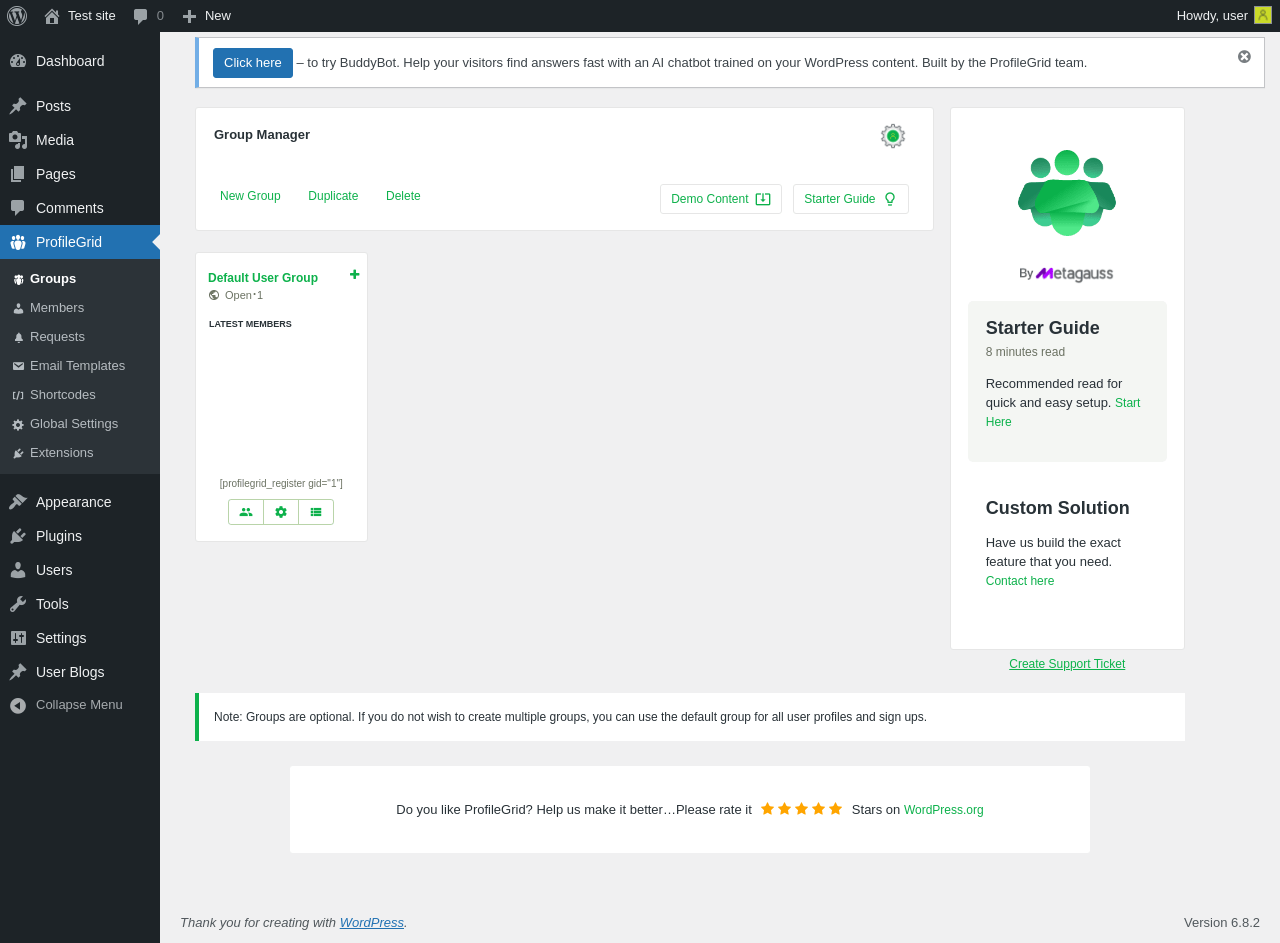Image resolution: width=1280 pixels, height=943 pixels.
Task: Click the Start Here link
Action: pos(1063,412)
